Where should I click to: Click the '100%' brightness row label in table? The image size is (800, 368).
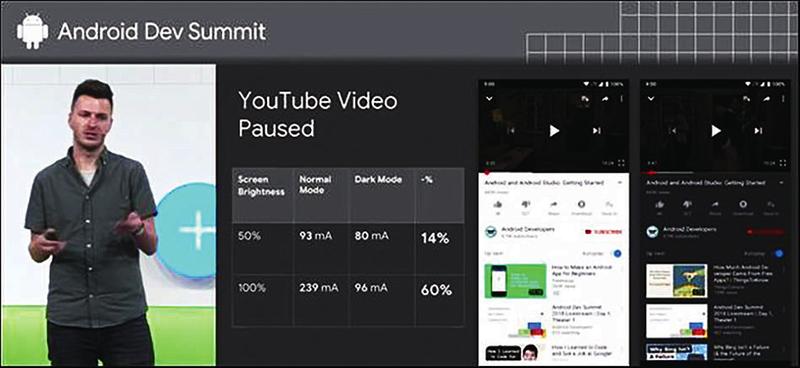click(252, 288)
